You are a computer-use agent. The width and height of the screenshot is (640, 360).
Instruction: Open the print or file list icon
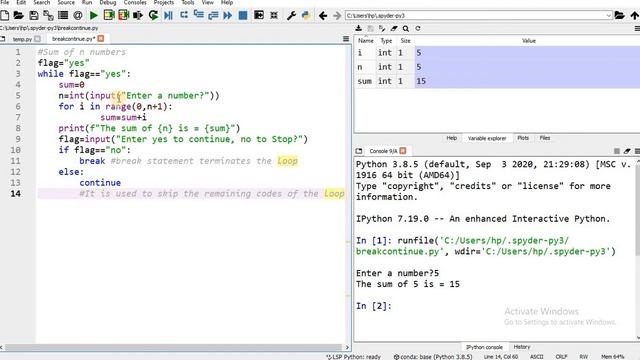(63, 16)
